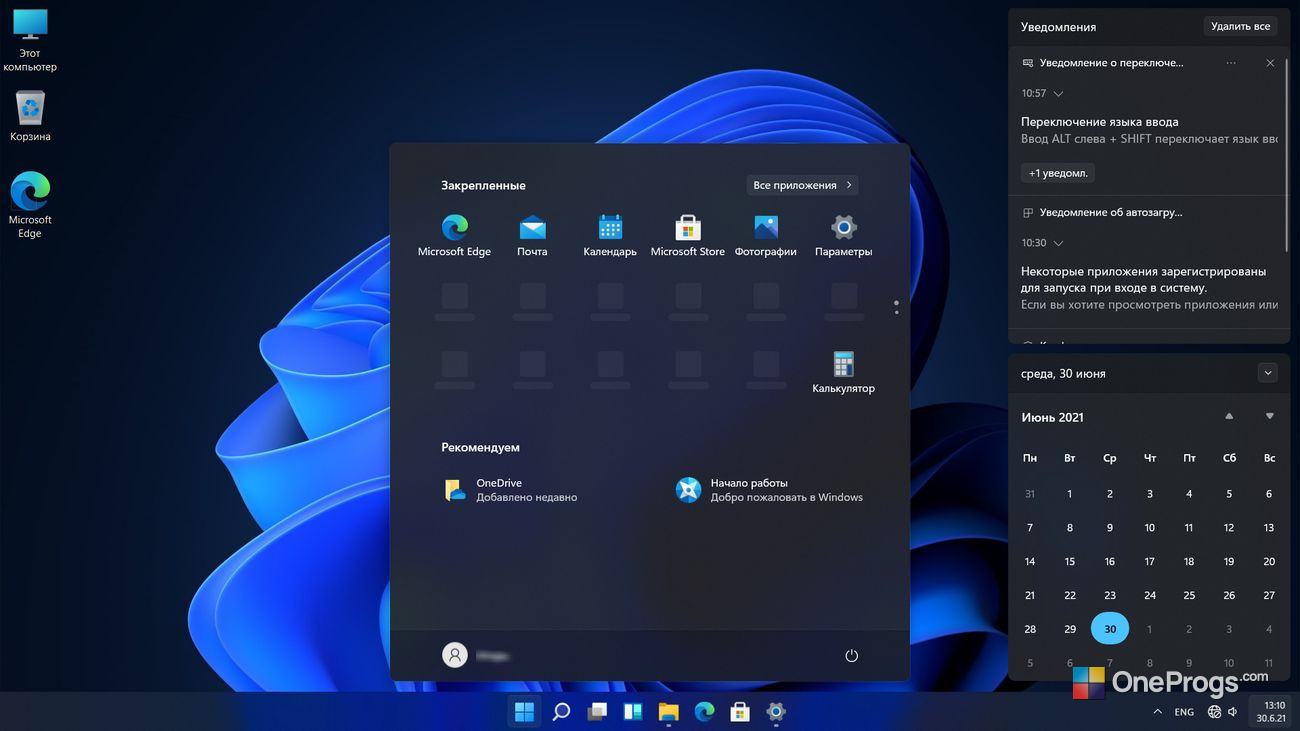Select June 24 in calendar
Image resolution: width=1300 pixels, height=731 pixels.
1150,595
